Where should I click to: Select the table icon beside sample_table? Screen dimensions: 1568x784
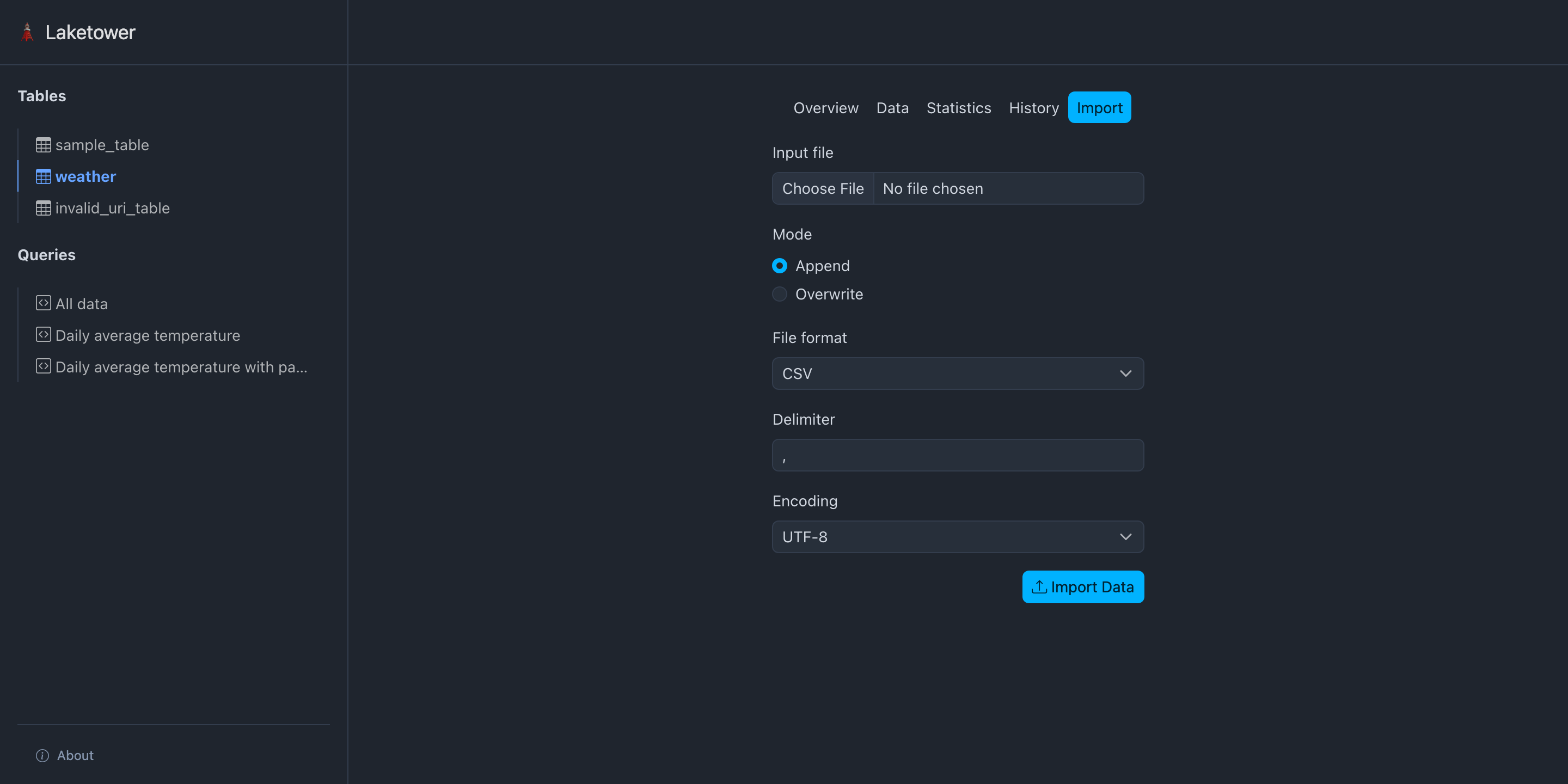click(x=43, y=144)
